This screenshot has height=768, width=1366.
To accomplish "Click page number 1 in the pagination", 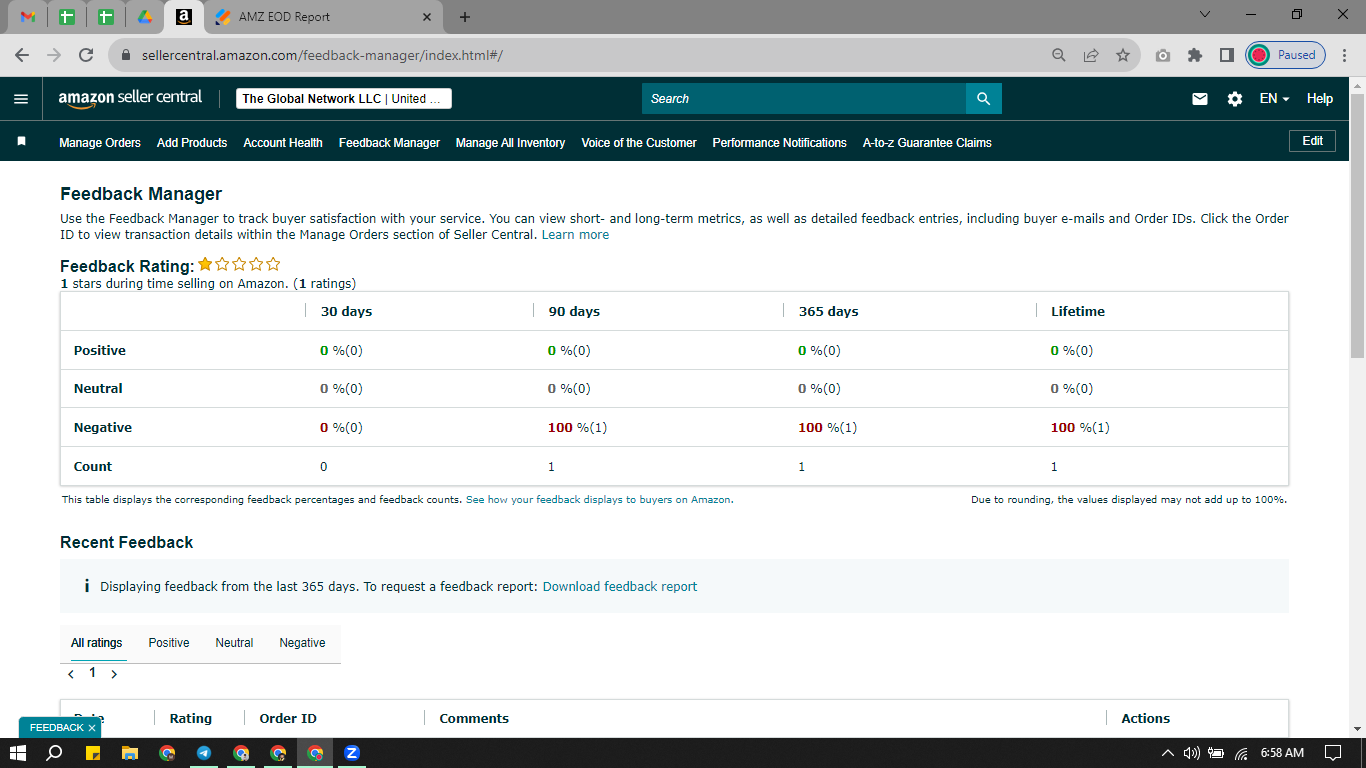I will pyautogui.click(x=93, y=673).
